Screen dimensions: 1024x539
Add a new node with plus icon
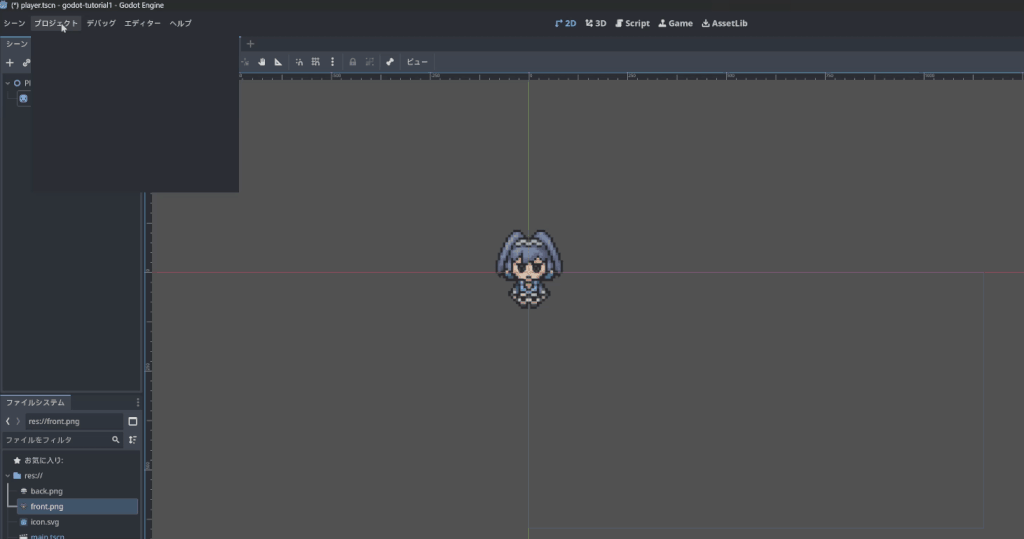[10, 63]
